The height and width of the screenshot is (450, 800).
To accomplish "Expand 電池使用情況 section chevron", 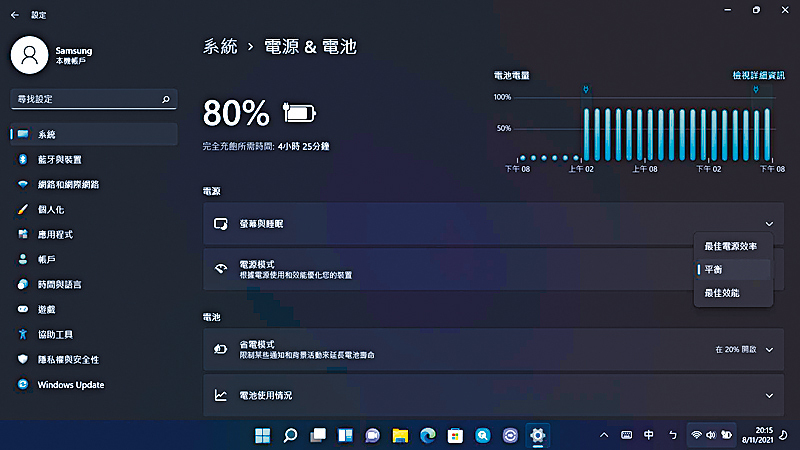I will pyautogui.click(x=769, y=395).
